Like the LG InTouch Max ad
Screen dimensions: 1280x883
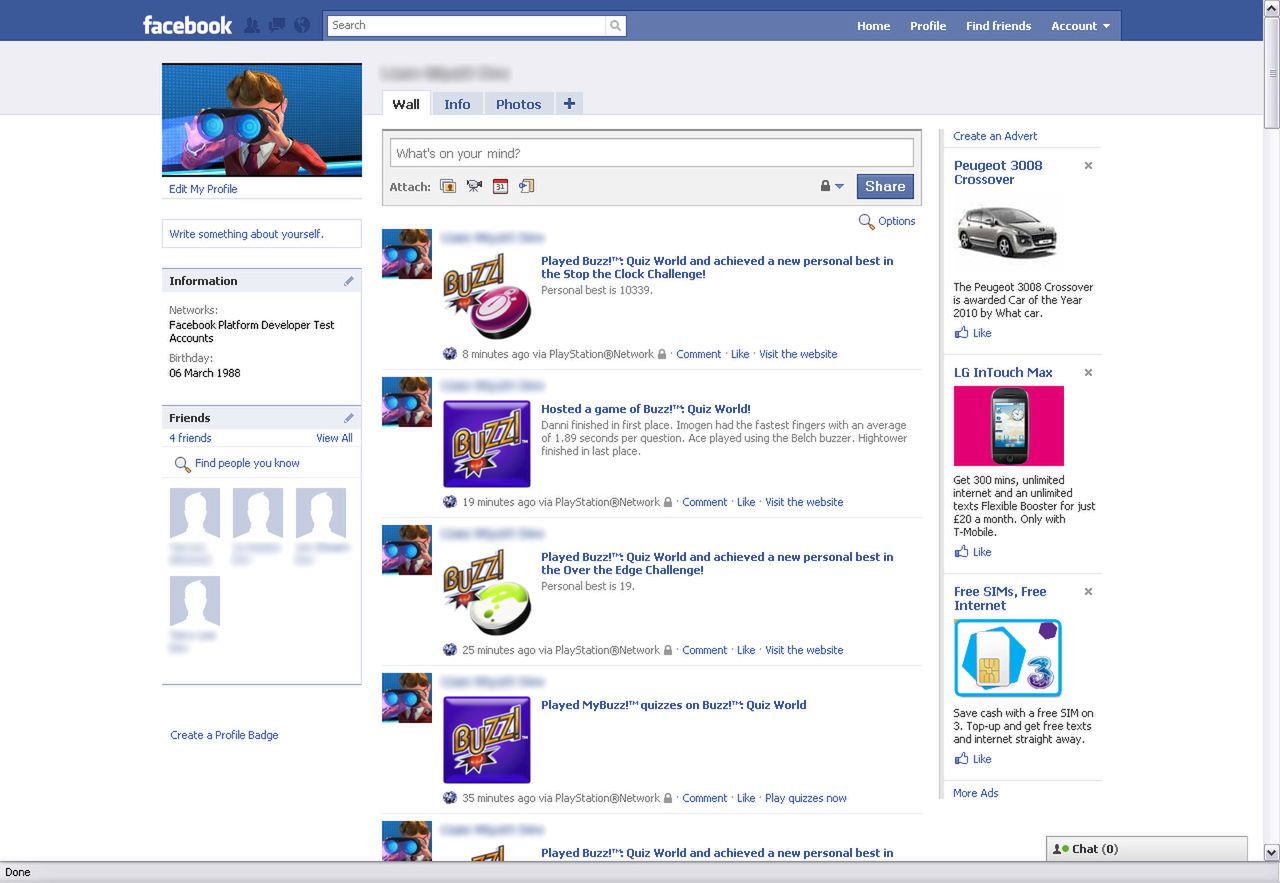click(x=973, y=552)
